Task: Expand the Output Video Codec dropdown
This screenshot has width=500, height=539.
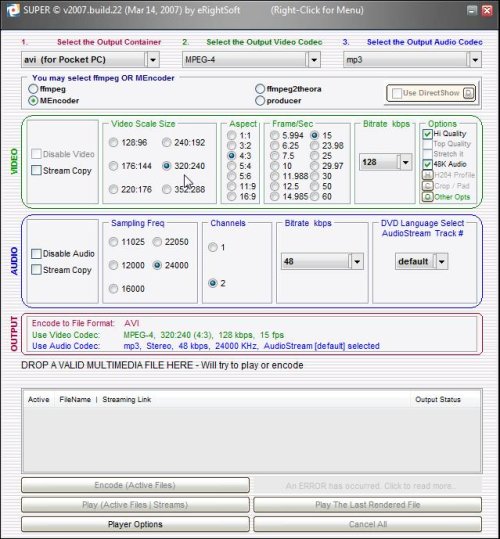Action: click(314, 60)
